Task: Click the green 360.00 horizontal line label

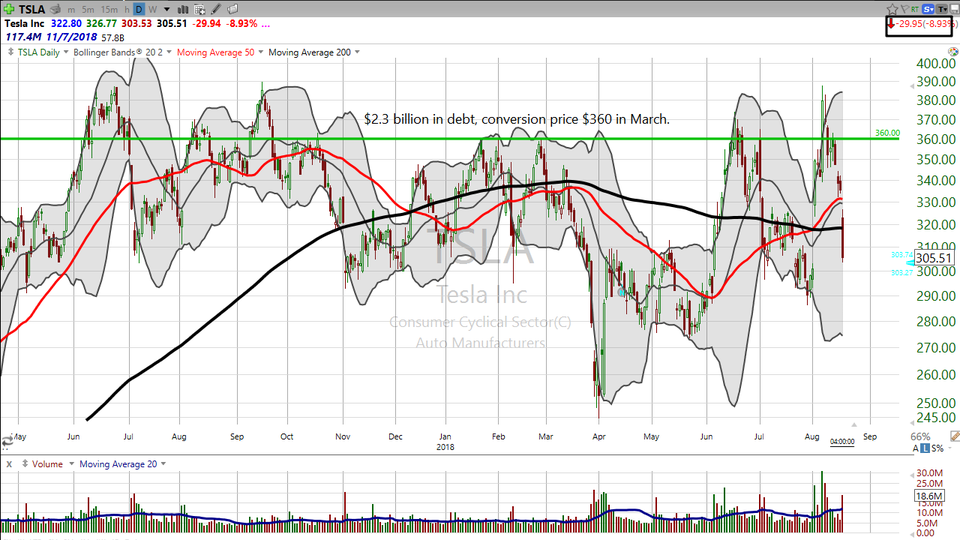Action: click(x=888, y=133)
